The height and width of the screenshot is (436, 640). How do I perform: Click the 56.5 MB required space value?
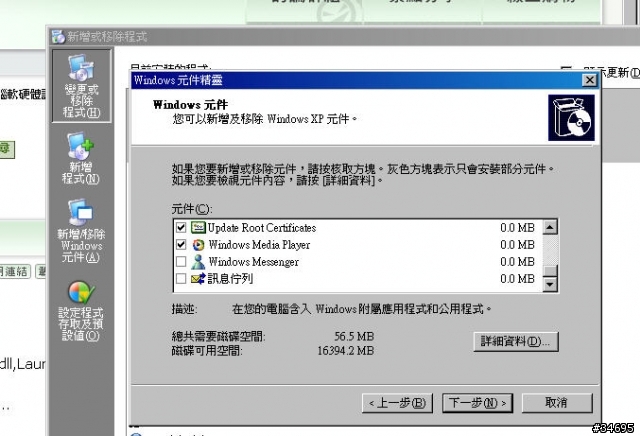pos(354,337)
